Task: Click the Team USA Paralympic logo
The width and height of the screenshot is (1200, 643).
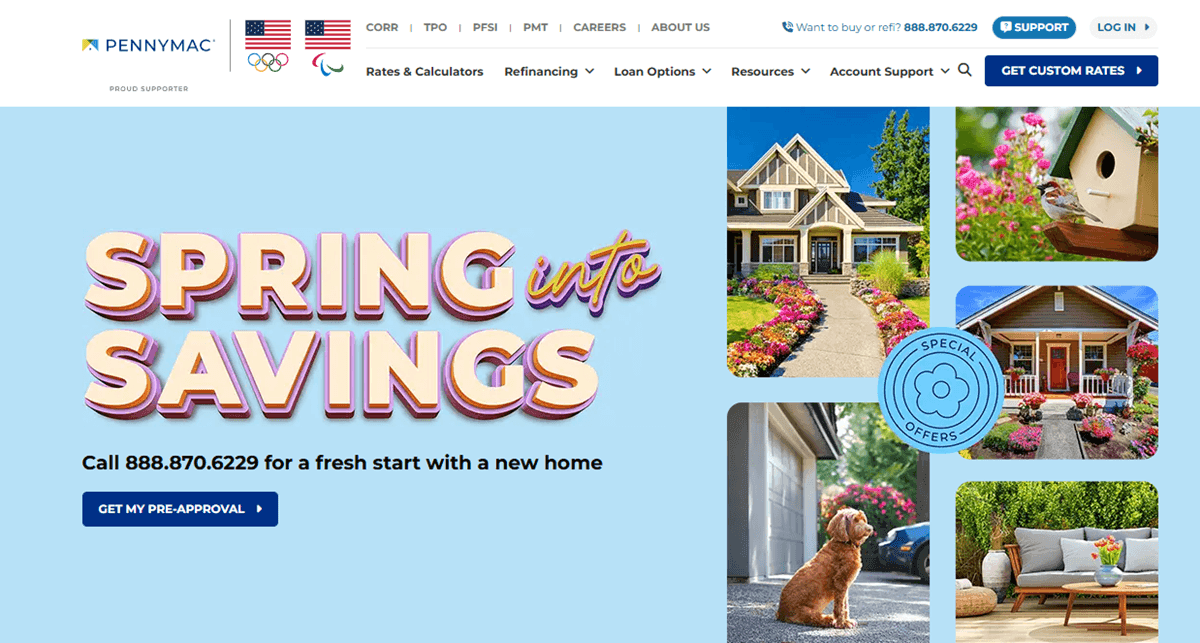Action: [328, 48]
